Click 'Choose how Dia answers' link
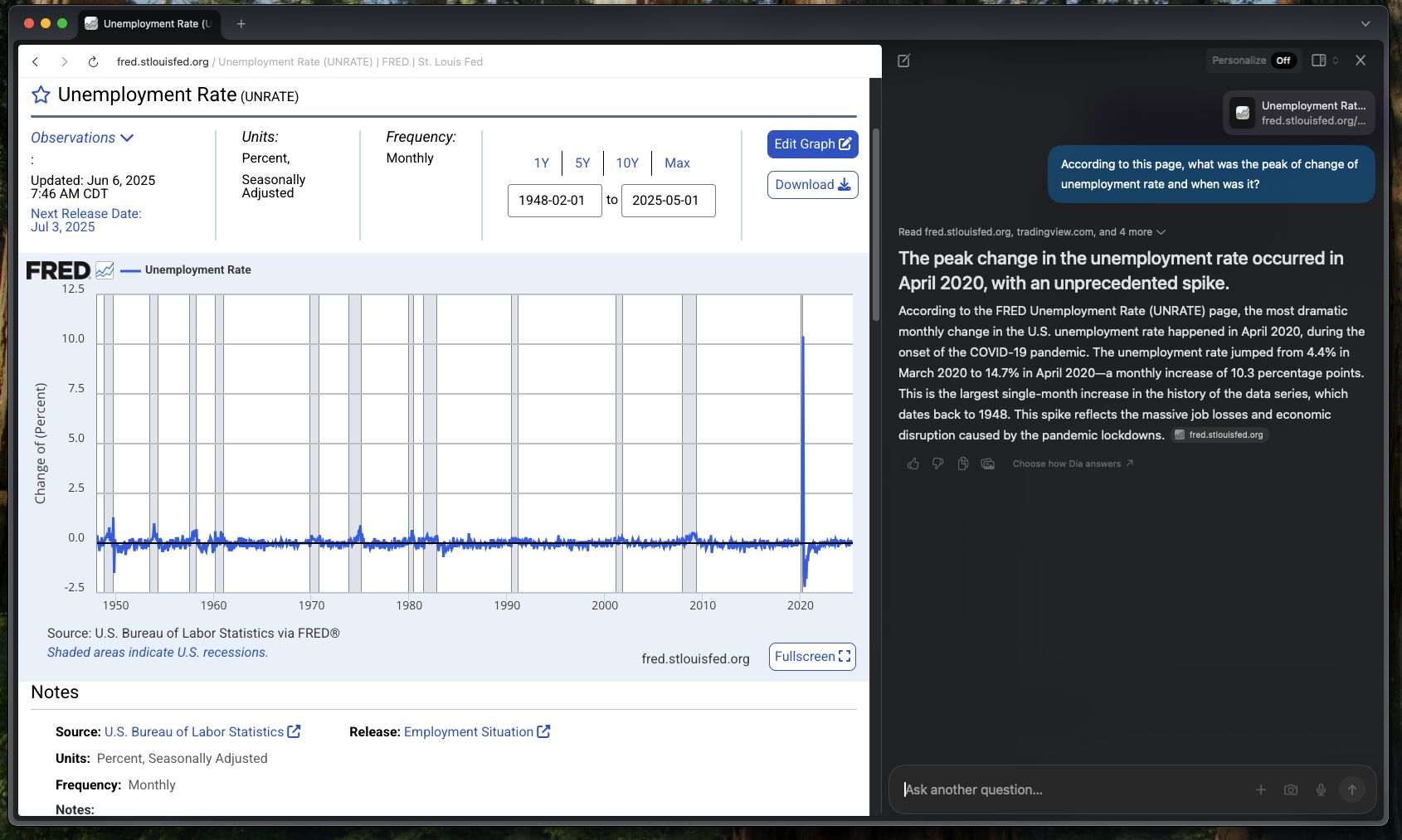Screen dimensions: 1402x840 [1073, 464]
